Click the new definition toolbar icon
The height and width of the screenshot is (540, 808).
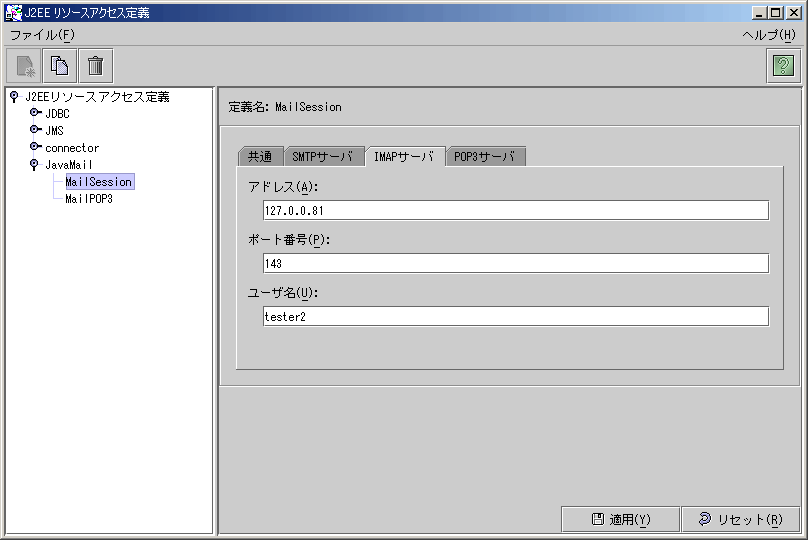(24, 66)
